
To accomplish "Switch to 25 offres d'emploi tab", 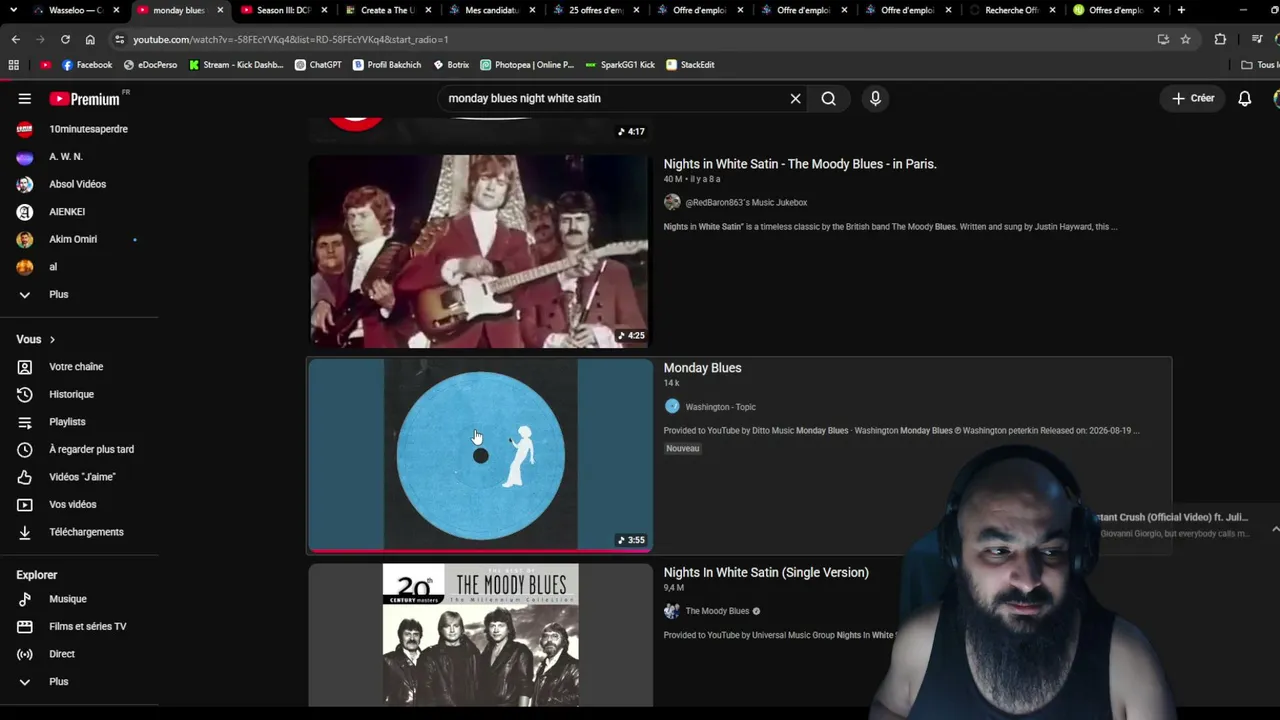I will (x=596, y=10).
